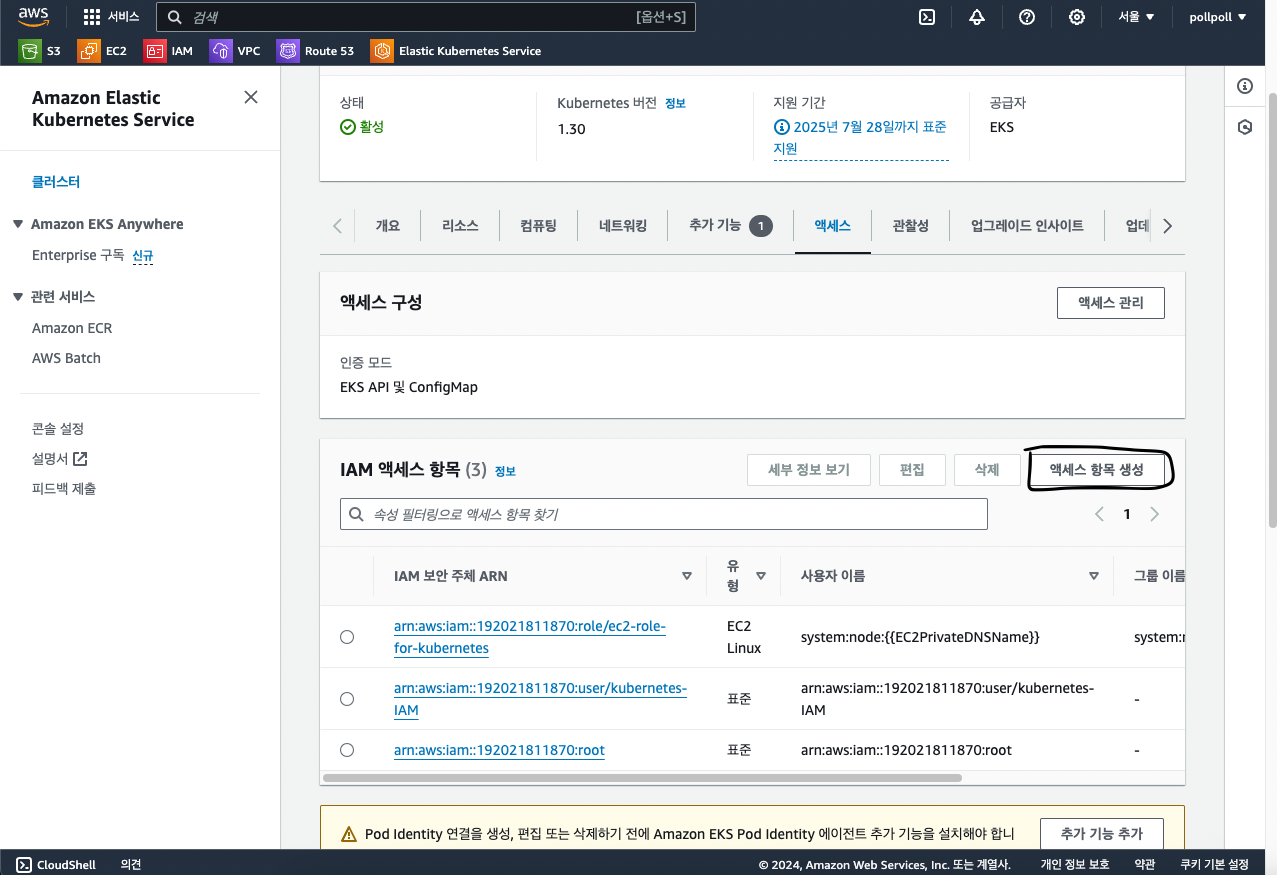The image size is (1277, 875).
Task: Switch to 관찰성 tab
Action: [x=911, y=226]
